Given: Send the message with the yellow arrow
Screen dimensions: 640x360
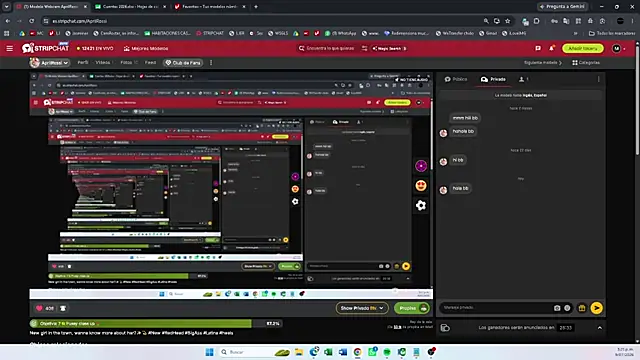Looking at the screenshot, I should point(596,308).
